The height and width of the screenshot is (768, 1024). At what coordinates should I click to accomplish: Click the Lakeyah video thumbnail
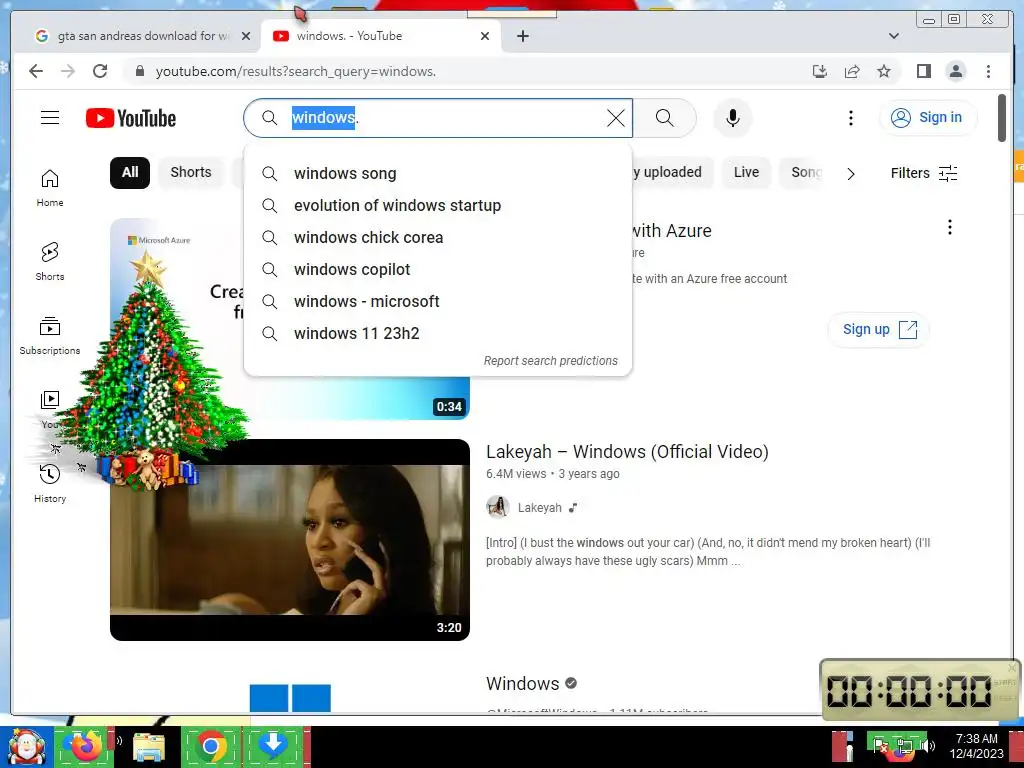pyautogui.click(x=289, y=540)
